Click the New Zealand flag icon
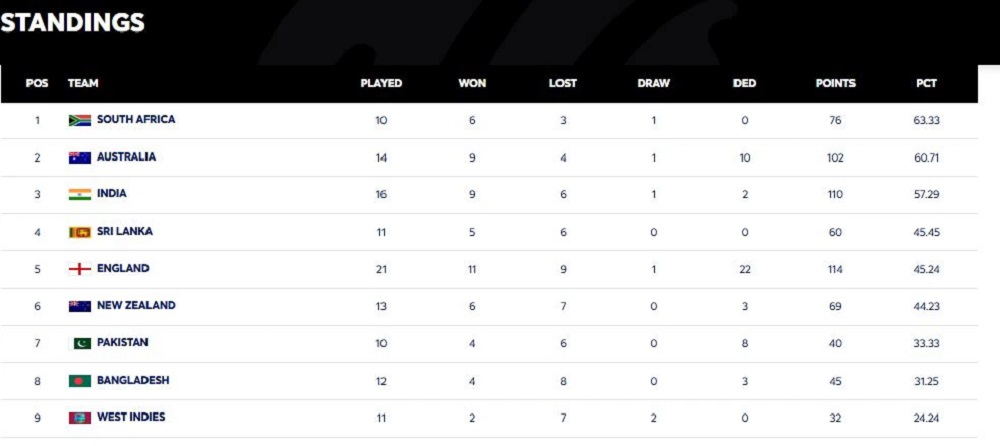Viewport: 1000px width, 446px height. pyautogui.click(x=79, y=306)
